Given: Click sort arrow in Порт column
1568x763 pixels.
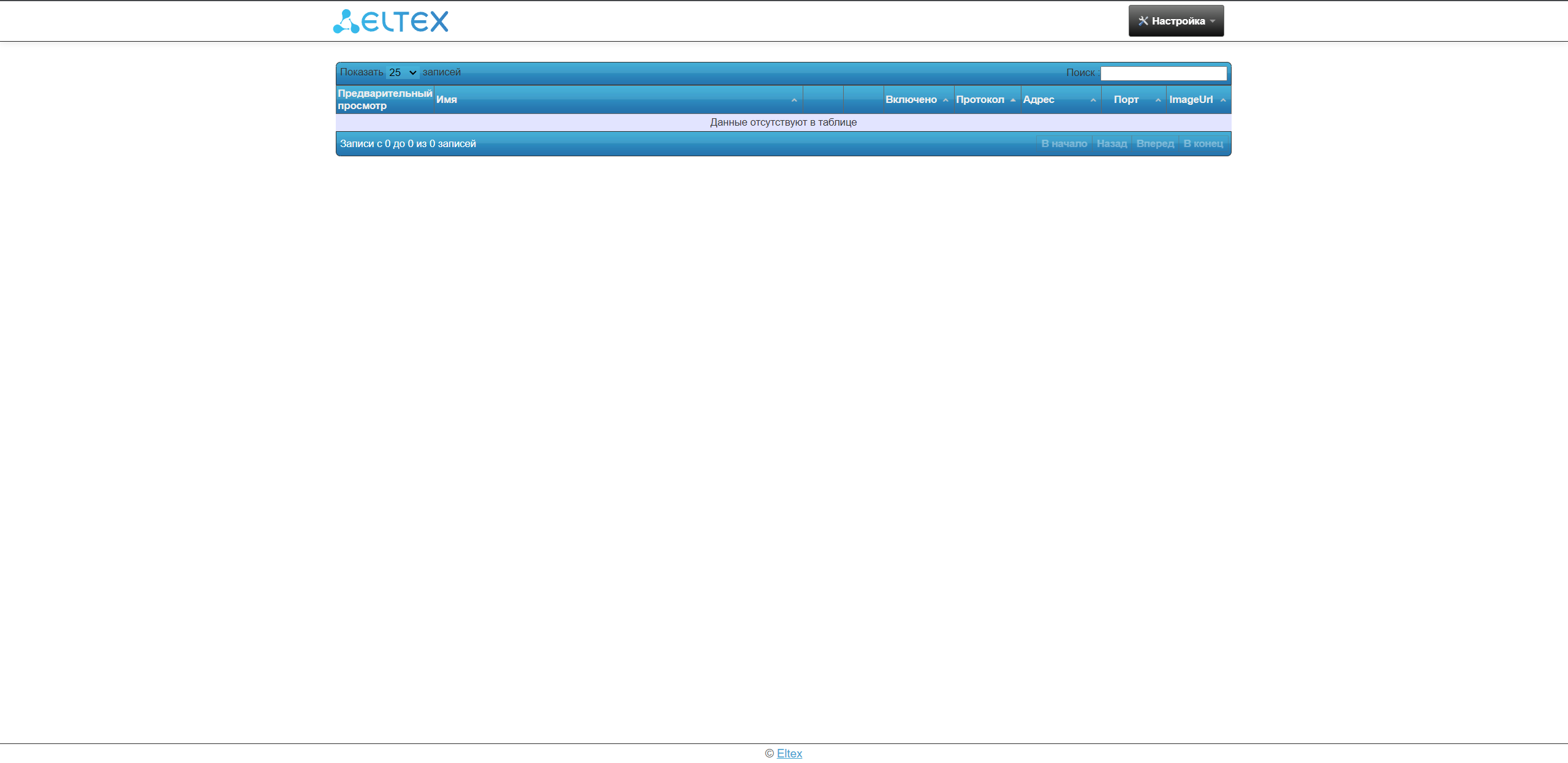Looking at the screenshot, I should 1158,101.
